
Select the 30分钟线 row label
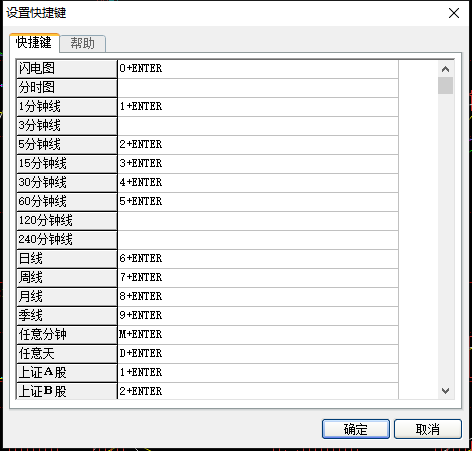tap(67, 183)
